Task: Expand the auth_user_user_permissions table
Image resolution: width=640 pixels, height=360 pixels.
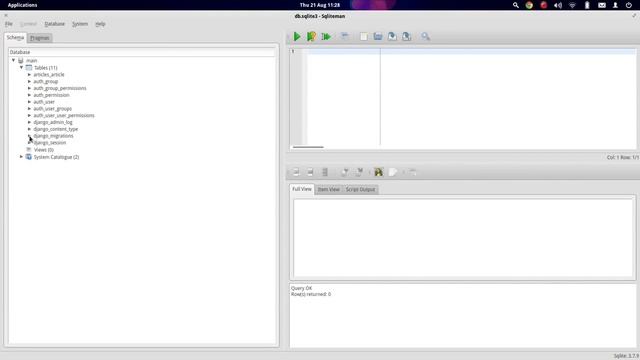Action: point(29,116)
